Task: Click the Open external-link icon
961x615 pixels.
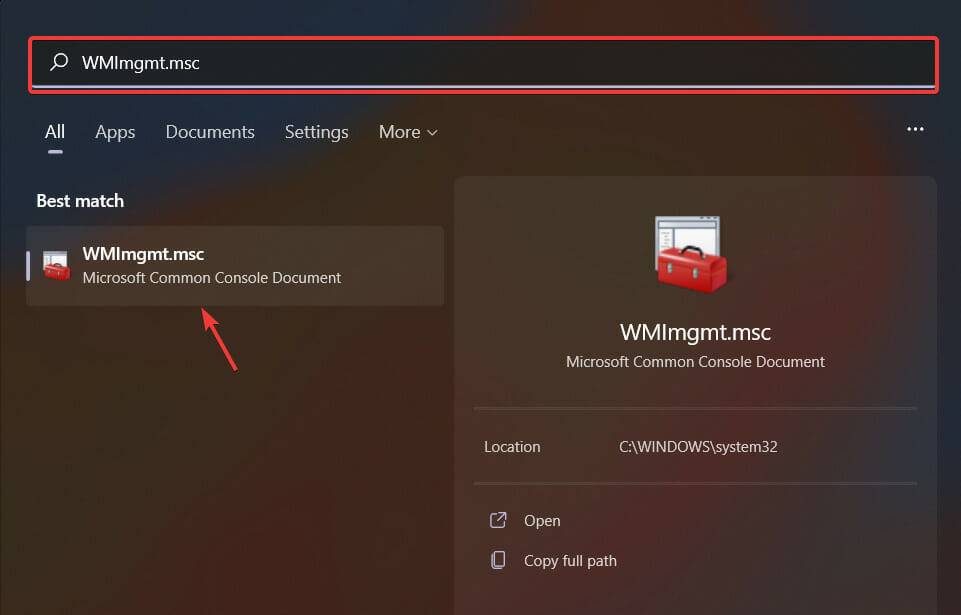Action: 498,520
